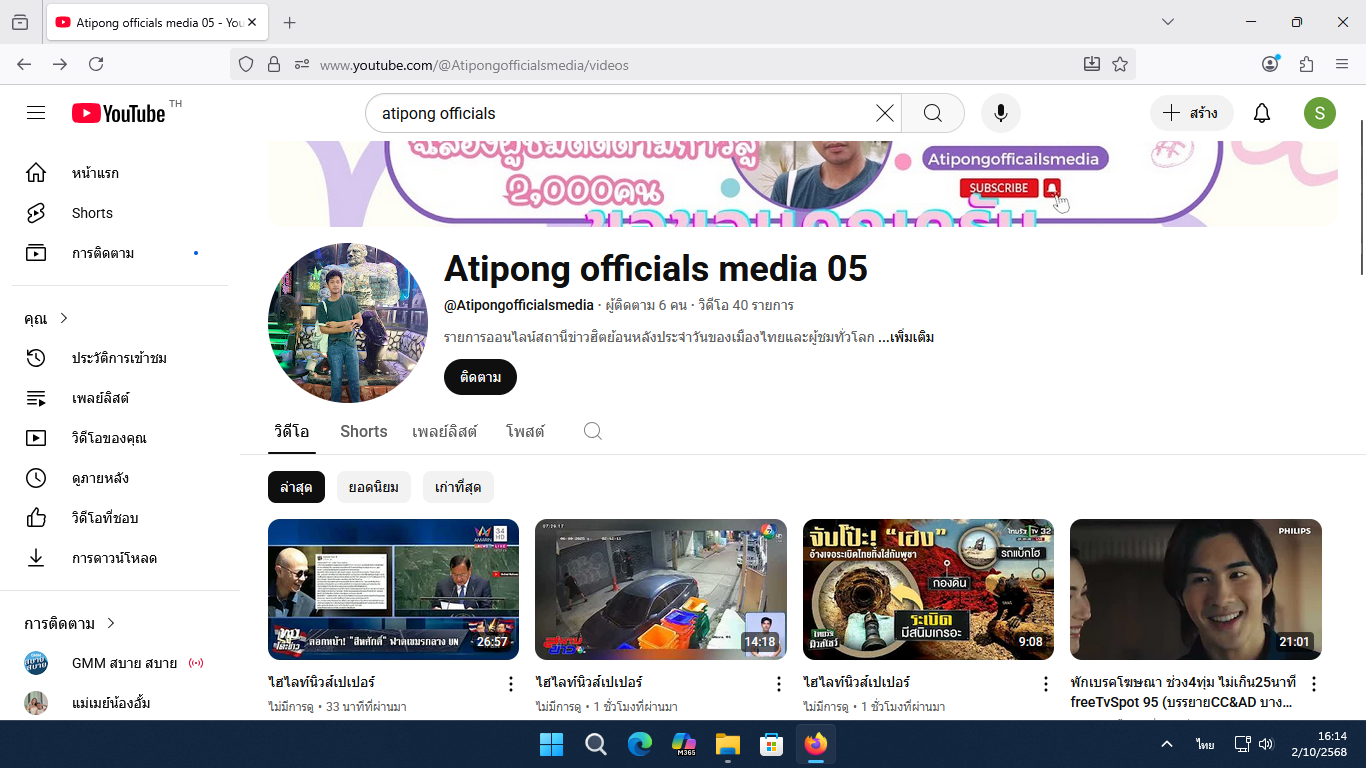The width and height of the screenshot is (1366, 768).
Task: Open Firefox application menu
Action: (1342, 64)
